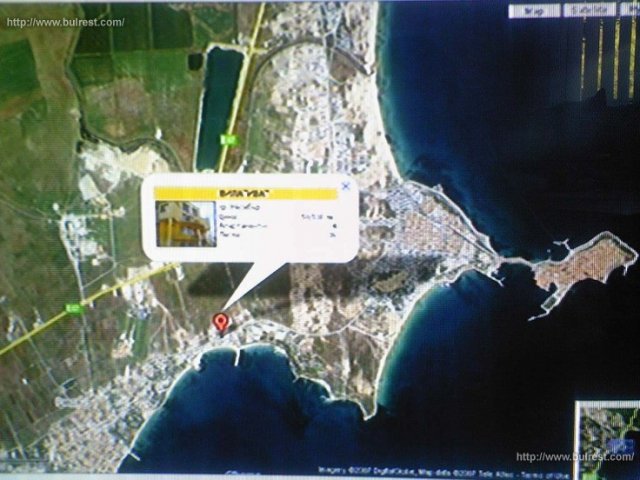The height and width of the screenshot is (480, 640).
Task: Click the bulrest.com watermark at top left
Action: pos(66,22)
